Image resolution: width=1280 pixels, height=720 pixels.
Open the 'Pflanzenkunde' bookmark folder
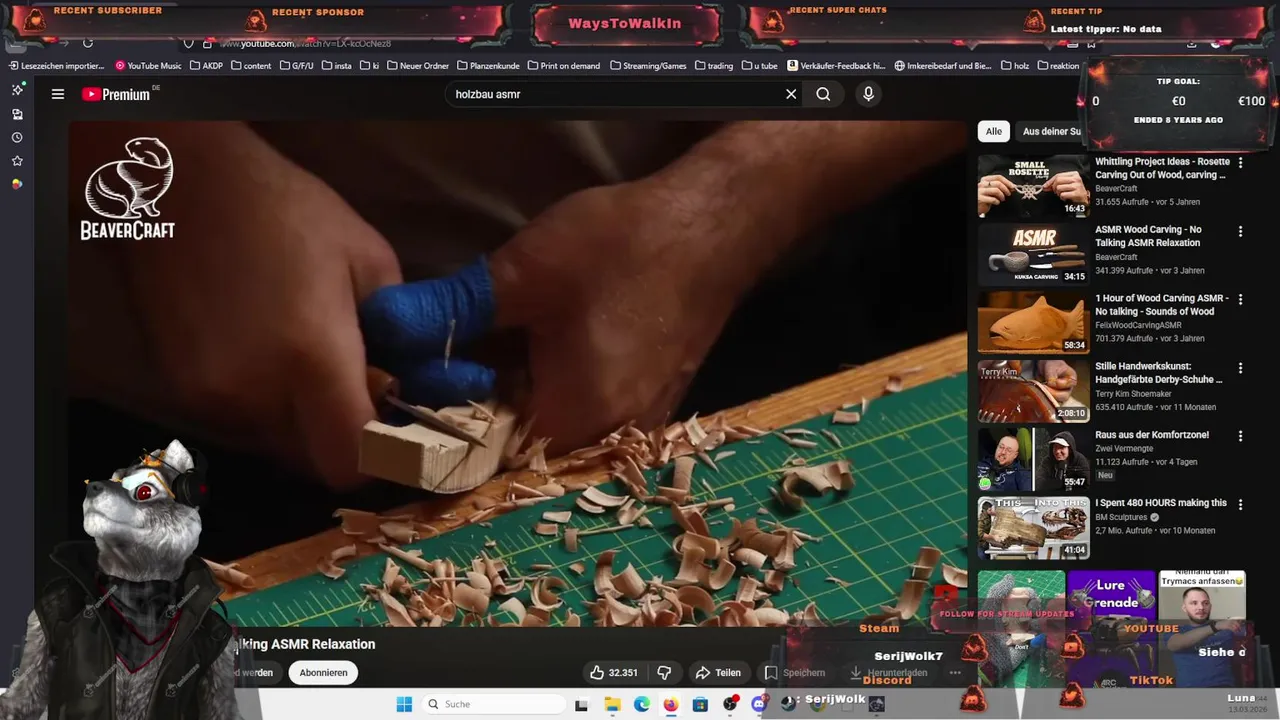click(x=488, y=66)
